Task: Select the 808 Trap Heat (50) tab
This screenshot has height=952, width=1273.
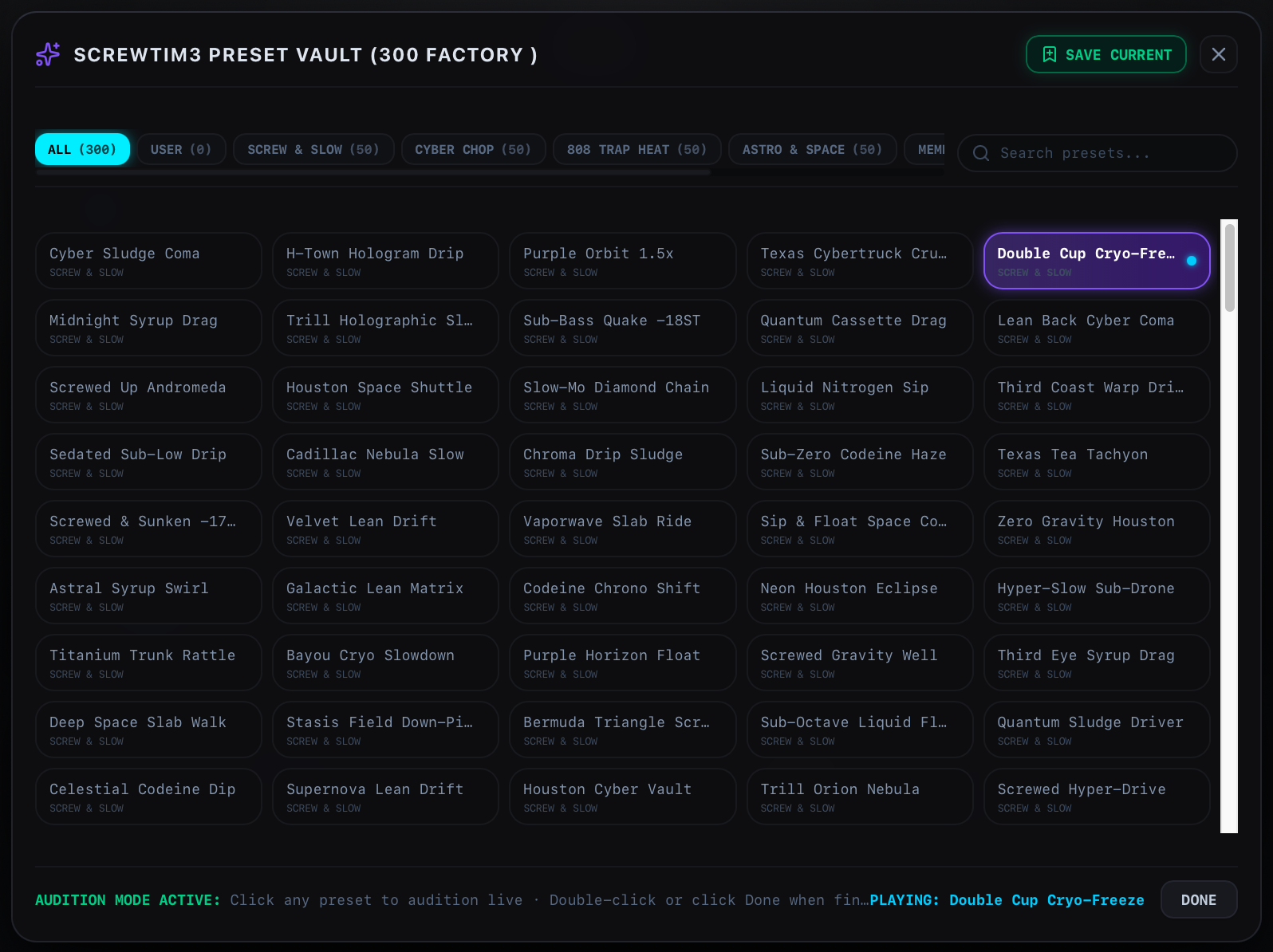Action: pyautogui.click(x=636, y=149)
